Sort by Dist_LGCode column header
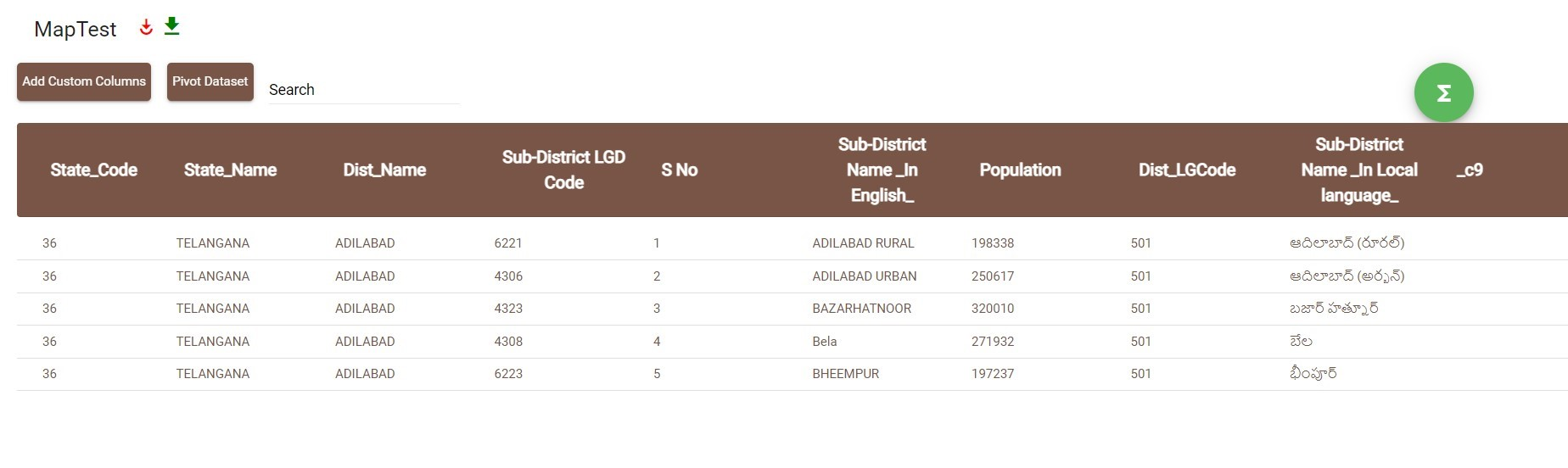Viewport: 1568px width, 468px height. 1186,170
